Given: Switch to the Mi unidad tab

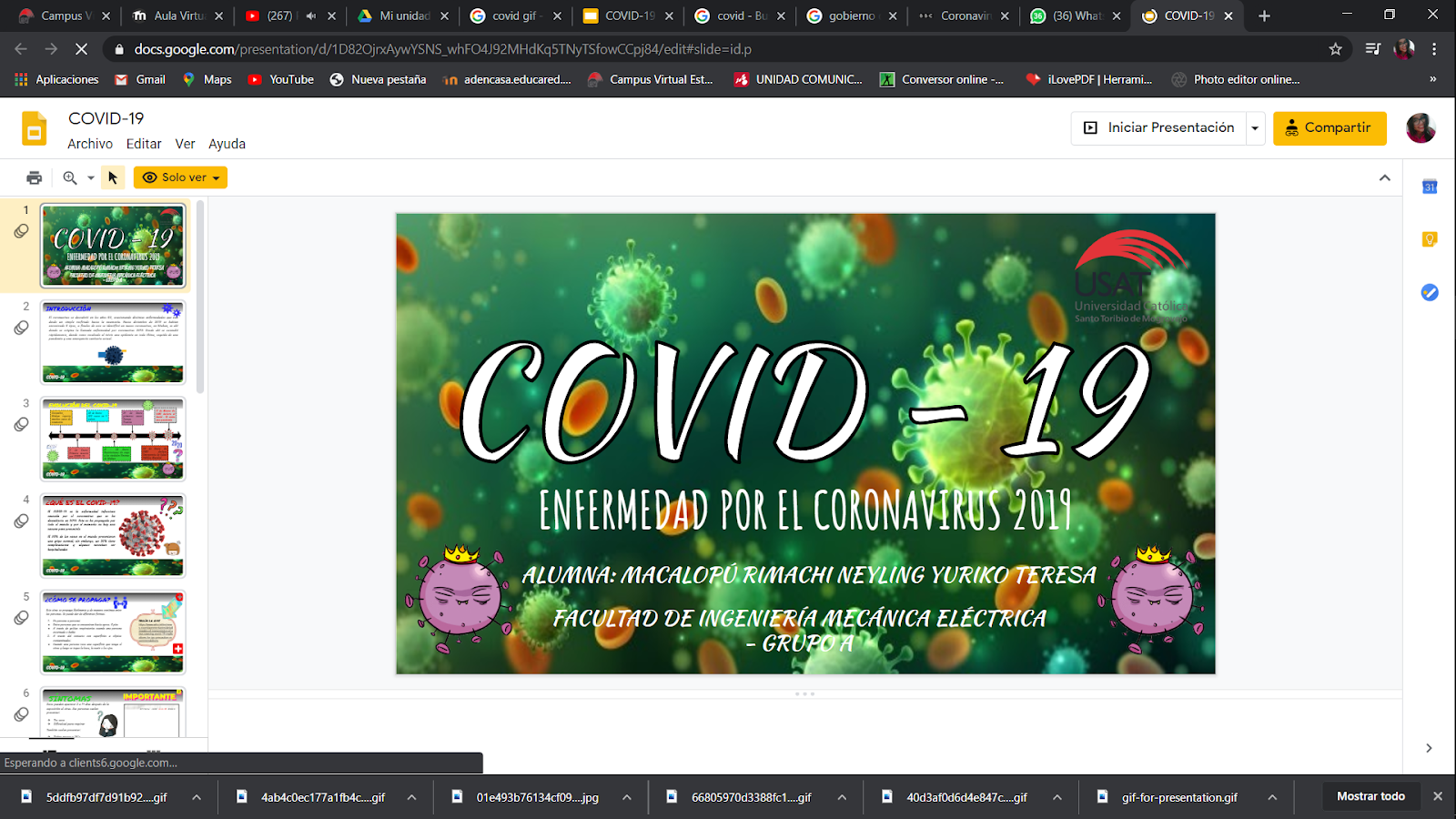Looking at the screenshot, I should pyautogui.click(x=400, y=15).
